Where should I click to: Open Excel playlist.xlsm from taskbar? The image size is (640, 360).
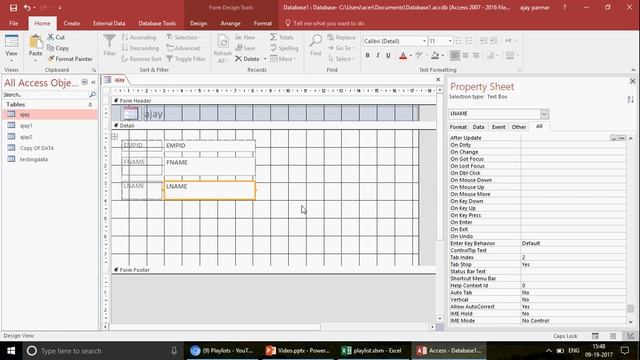pos(371,351)
